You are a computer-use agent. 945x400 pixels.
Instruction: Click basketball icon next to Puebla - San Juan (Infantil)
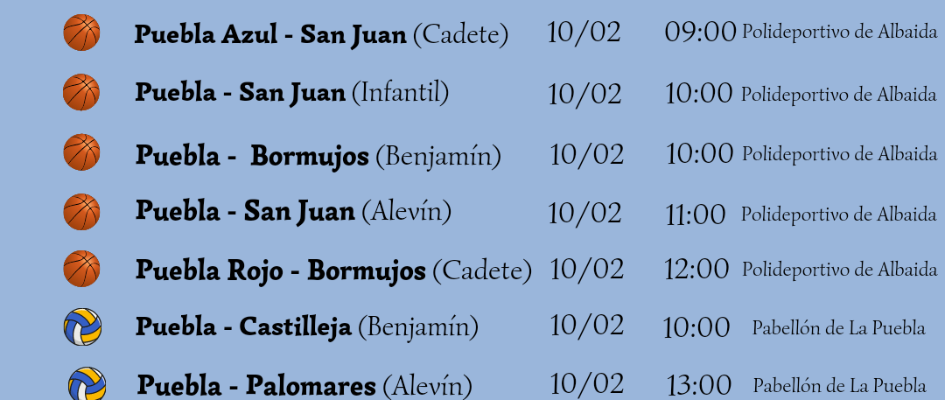click(81, 93)
